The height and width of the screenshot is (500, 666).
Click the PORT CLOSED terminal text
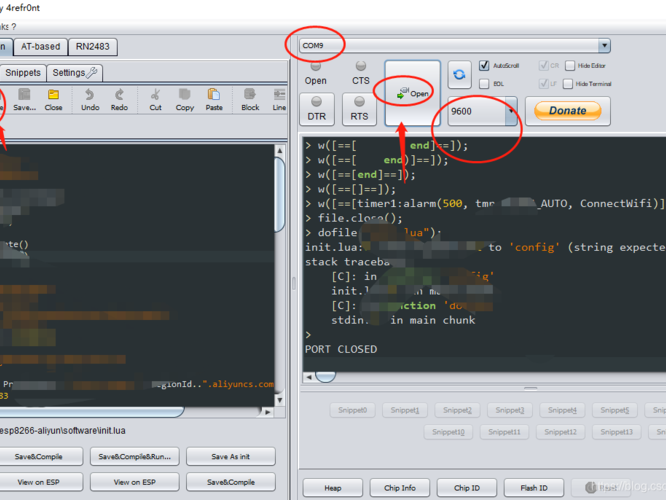click(x=341, y=349)
